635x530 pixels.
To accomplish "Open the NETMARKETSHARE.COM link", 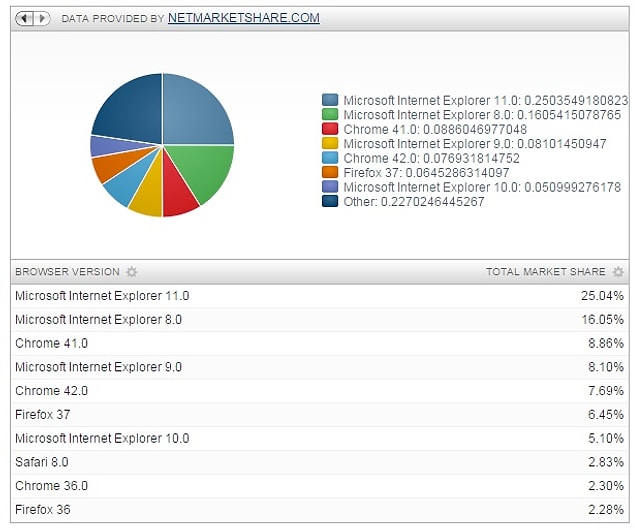I will click(244, 18).
